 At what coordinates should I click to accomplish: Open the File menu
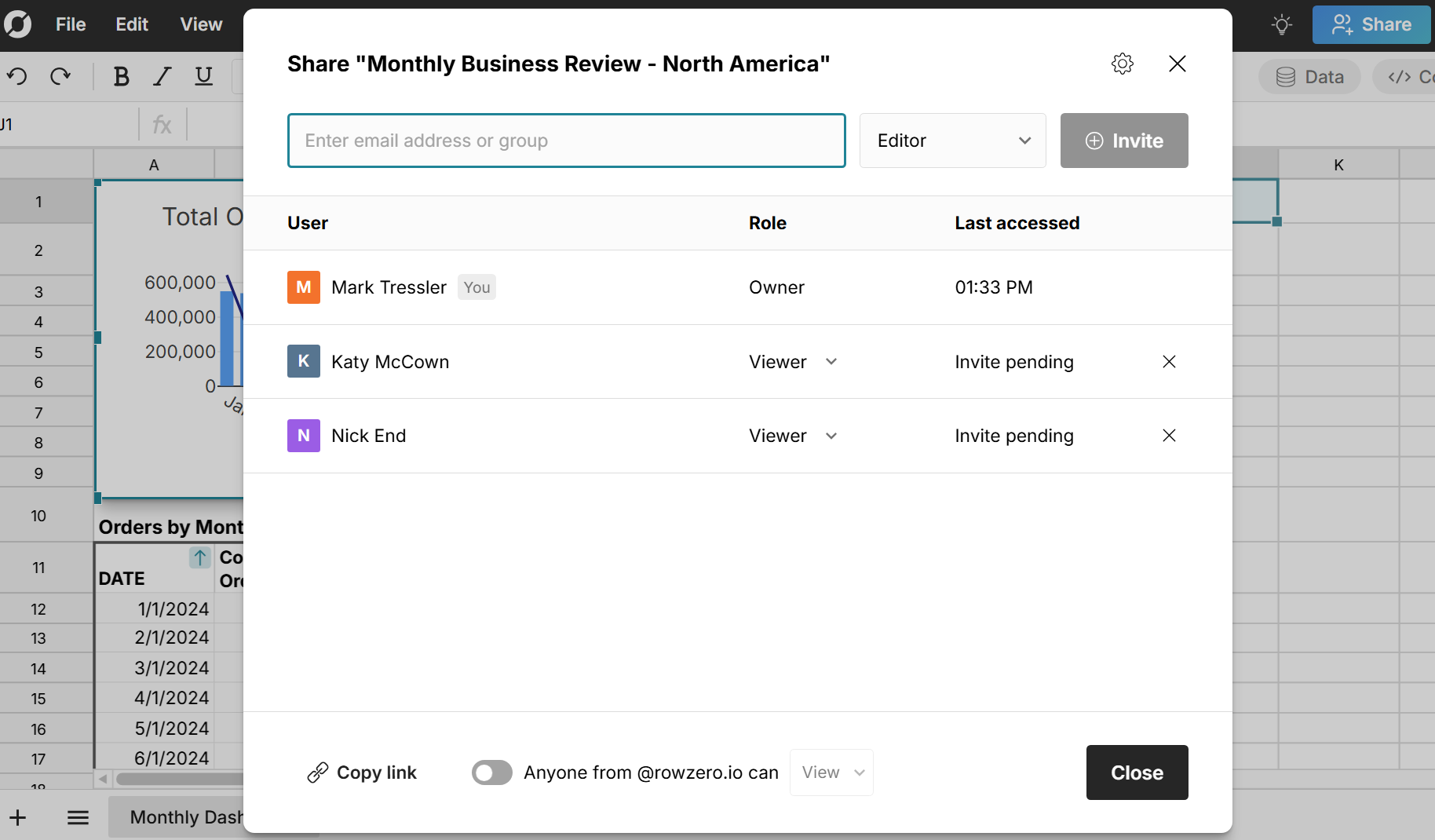[71, 24]
